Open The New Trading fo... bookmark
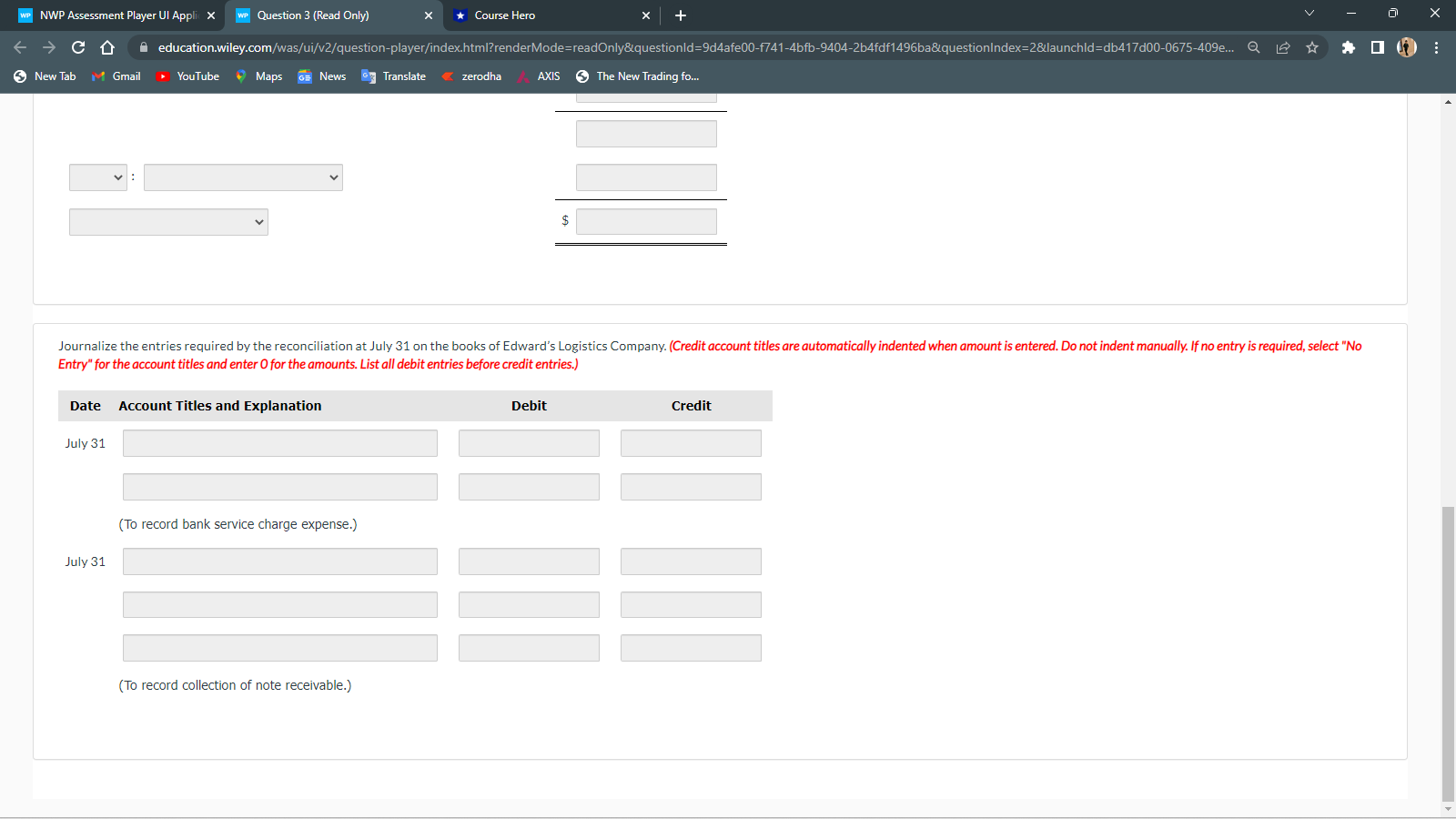This screenshot has width=1456, height=819. 638,76
